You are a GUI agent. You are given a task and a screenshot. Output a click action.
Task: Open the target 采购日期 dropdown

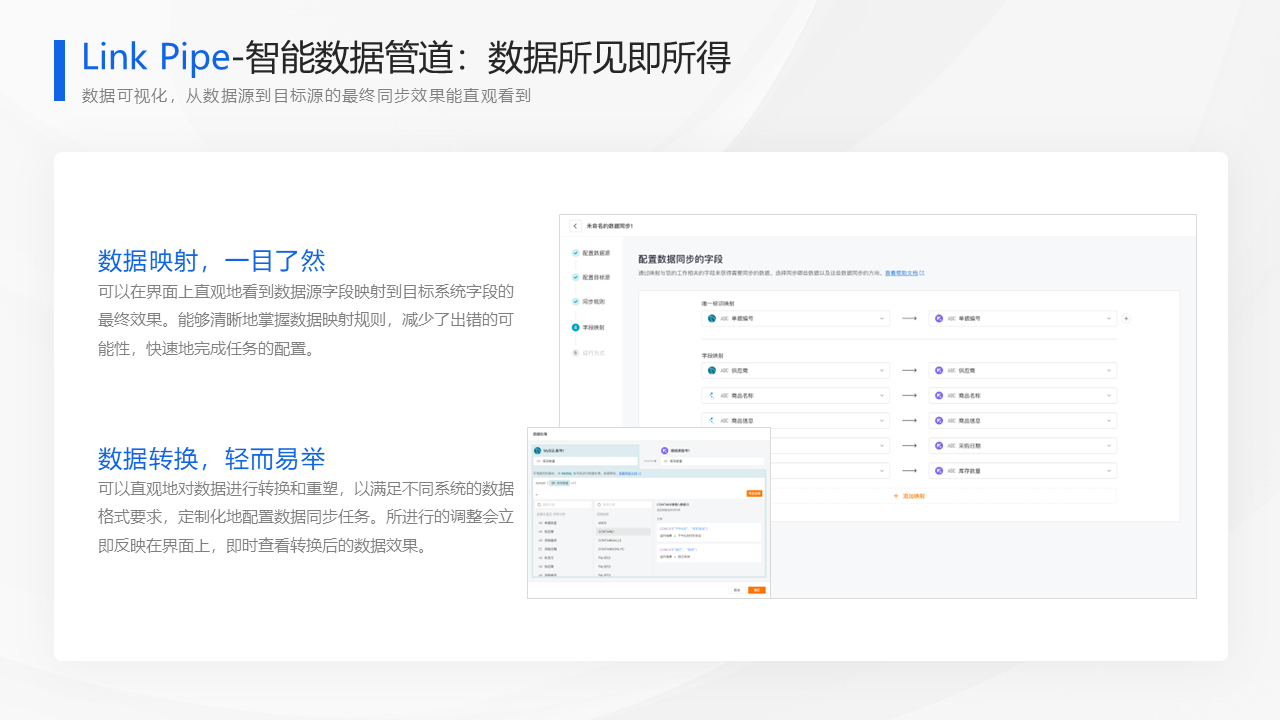tap(1022, 445)
